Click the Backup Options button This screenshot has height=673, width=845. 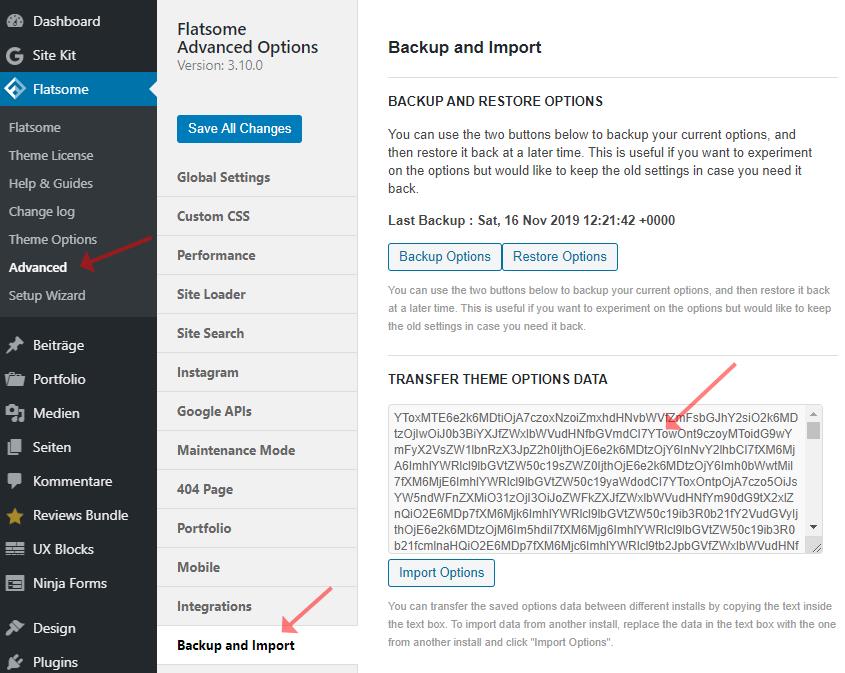click(445, 256)
